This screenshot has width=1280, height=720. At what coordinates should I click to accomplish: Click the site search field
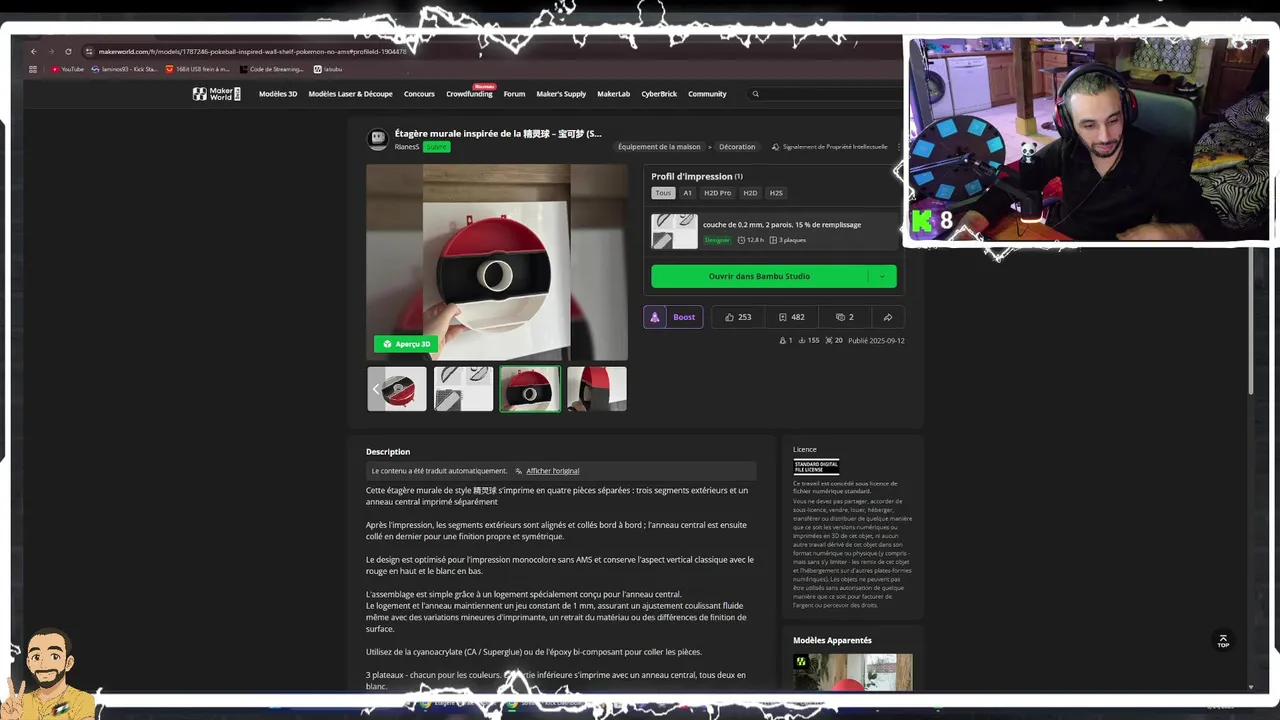tap(825, 94)
